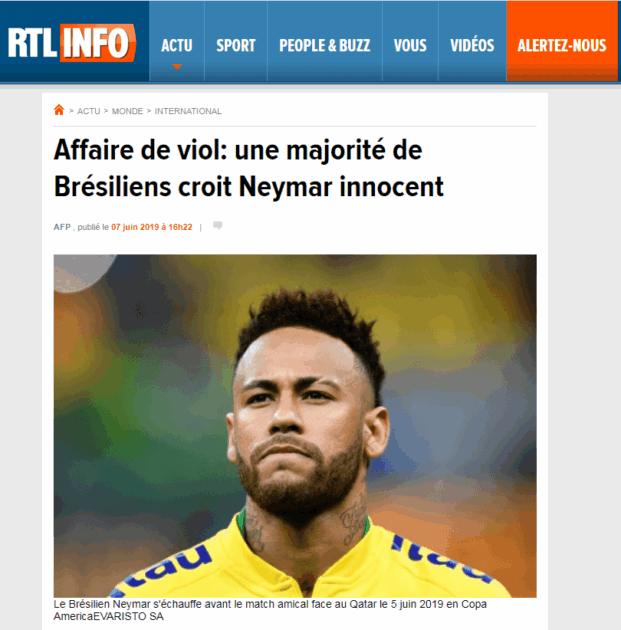Go to PEOPLE & BUZZ section
621x630 pixels.
coord(325,45)
